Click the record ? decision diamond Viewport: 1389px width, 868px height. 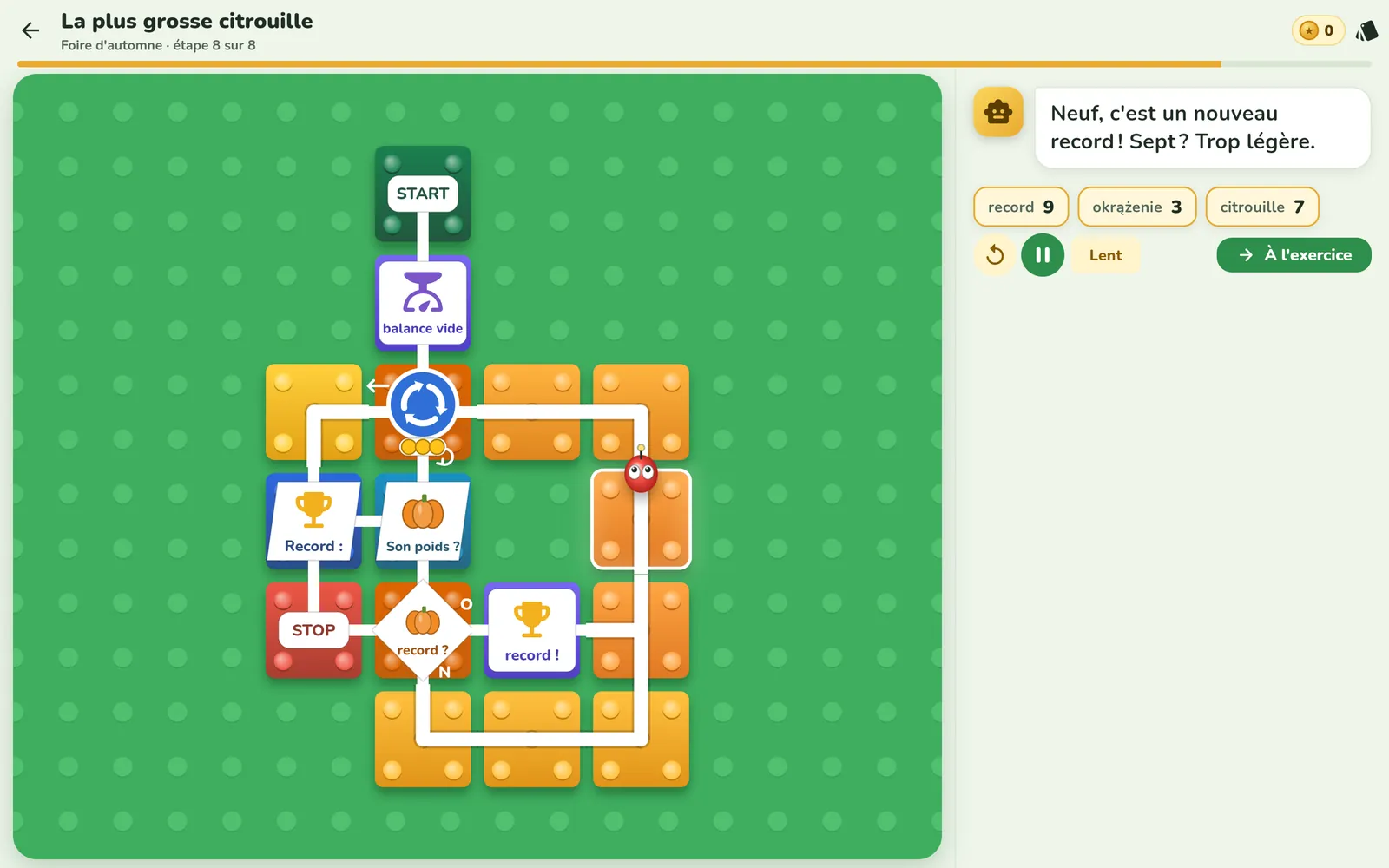point(423,630)
